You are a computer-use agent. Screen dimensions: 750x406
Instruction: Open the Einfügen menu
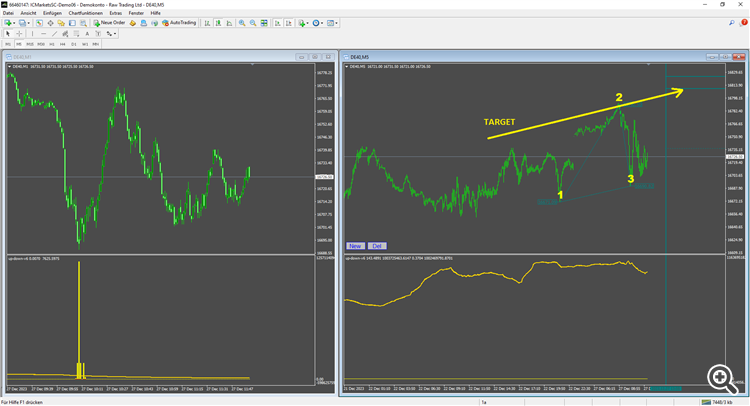click(x=52, y=13)
